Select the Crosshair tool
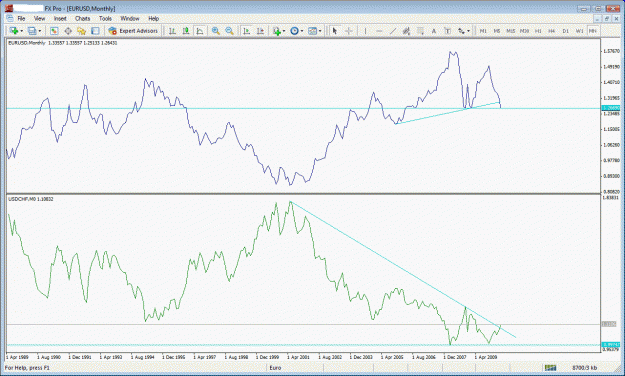This screenshot has width=625, height=376. 349,31
